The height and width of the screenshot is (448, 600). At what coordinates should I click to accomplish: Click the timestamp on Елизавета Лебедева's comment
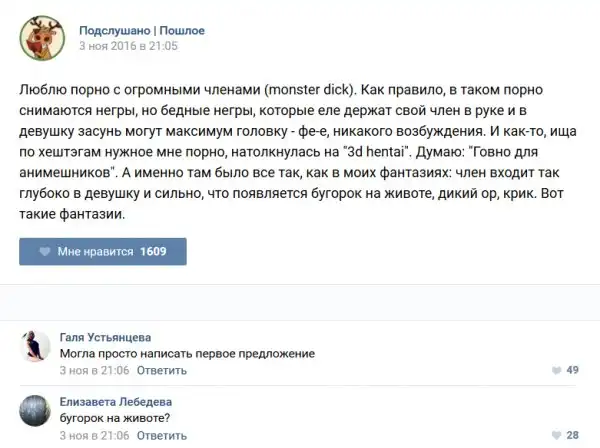[96, 435]
